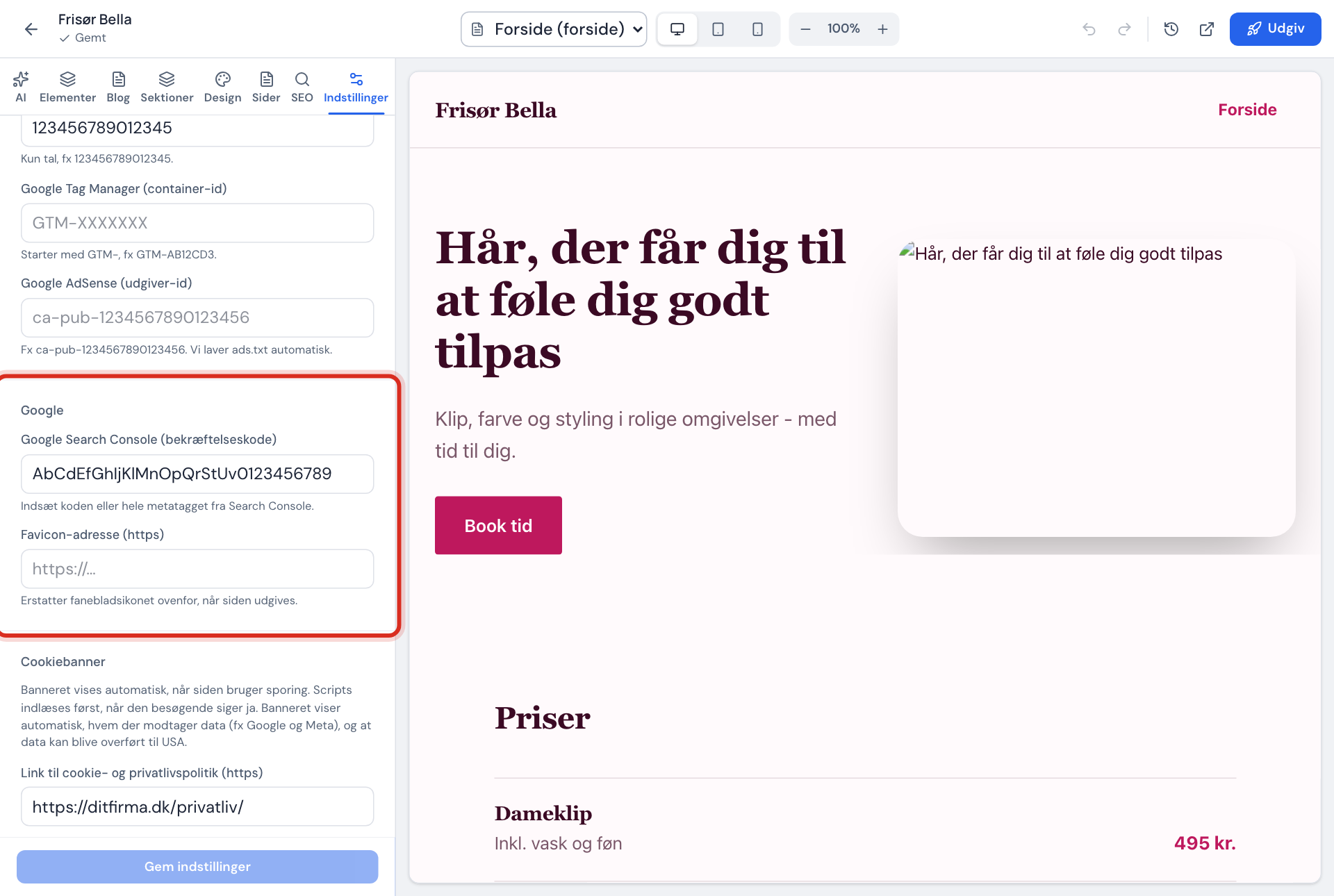Click the Priser heading in preview

tap(542, 717)
